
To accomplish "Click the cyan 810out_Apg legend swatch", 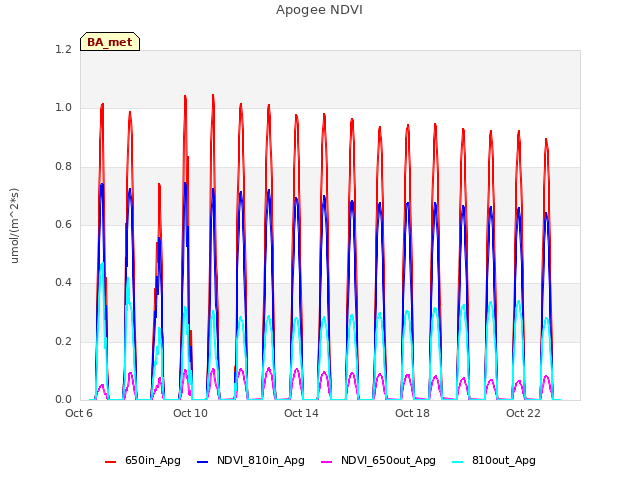I will (458, 462).
